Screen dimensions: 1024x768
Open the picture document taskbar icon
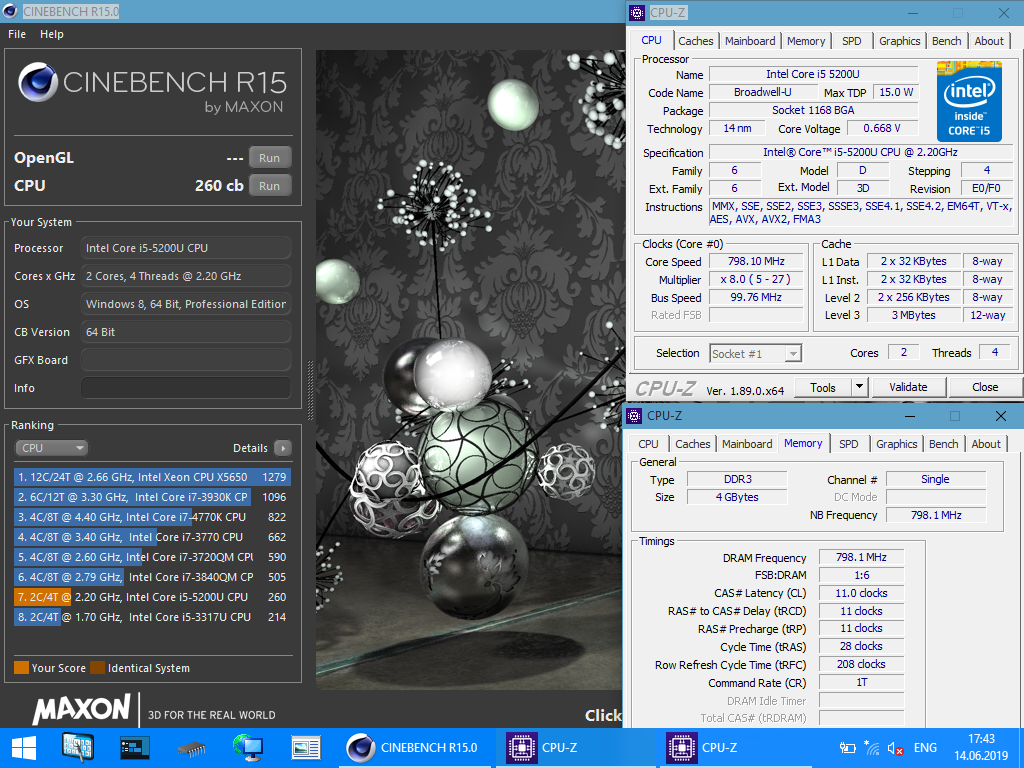click(x=305, y=748)
